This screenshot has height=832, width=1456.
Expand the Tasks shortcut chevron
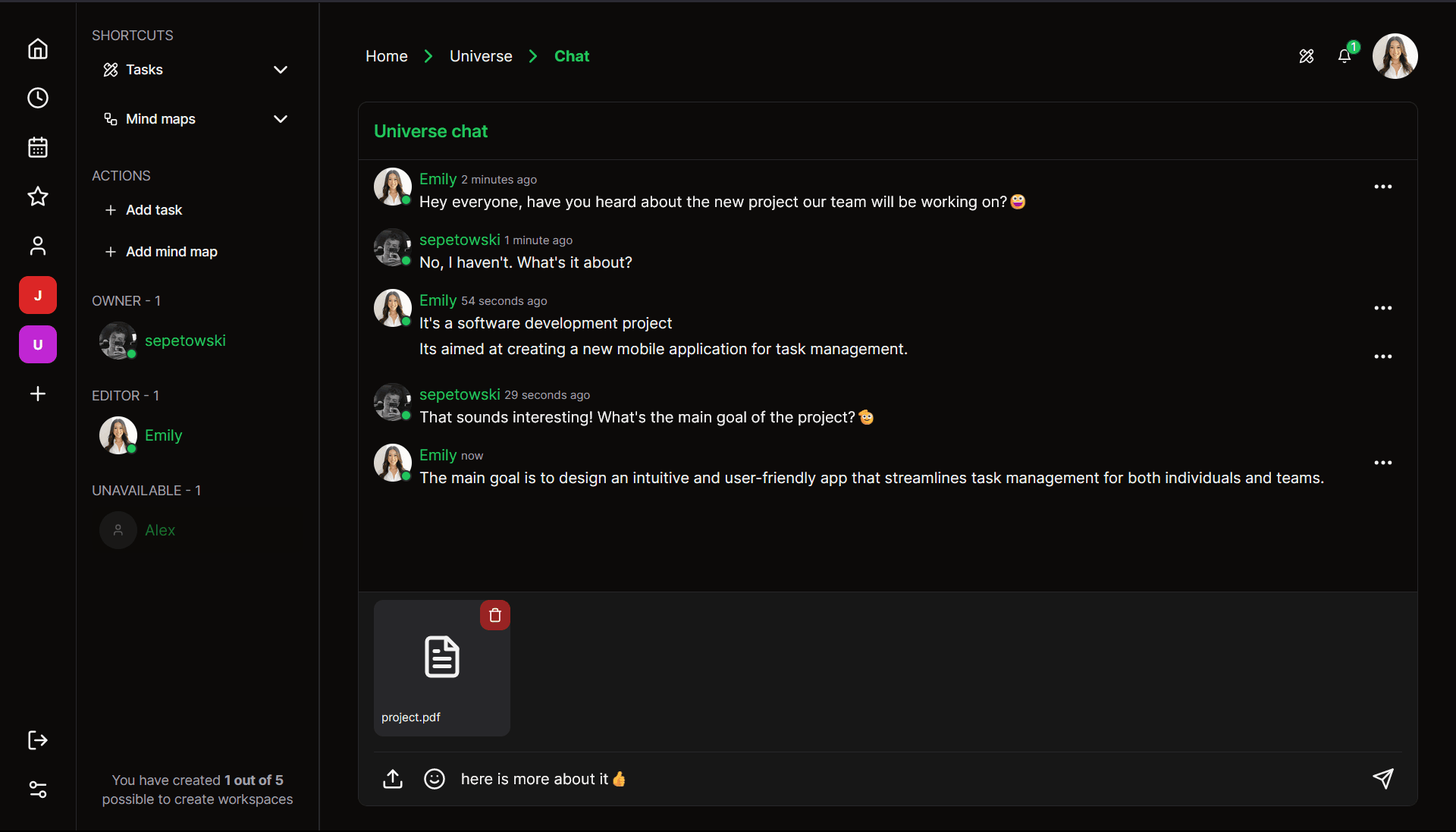pos(281,70)
